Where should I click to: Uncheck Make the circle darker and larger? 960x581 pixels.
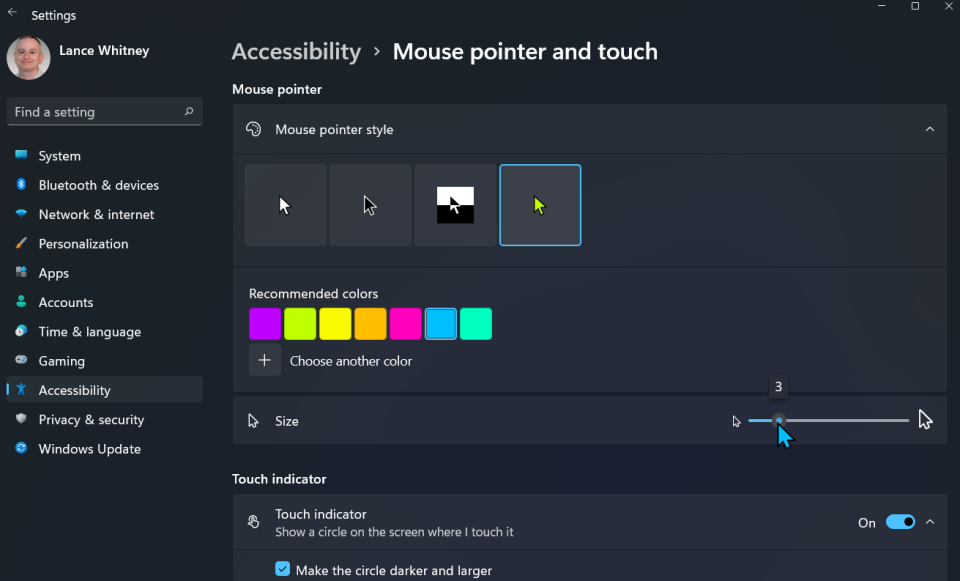(x=283, y=569)
